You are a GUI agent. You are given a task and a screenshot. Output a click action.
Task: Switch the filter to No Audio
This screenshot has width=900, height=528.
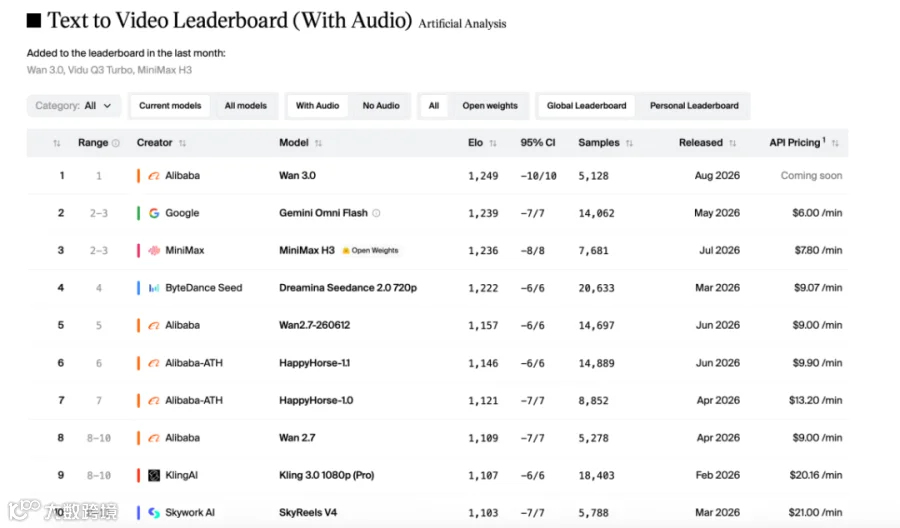pyautogui.click(x=381, y=106)
